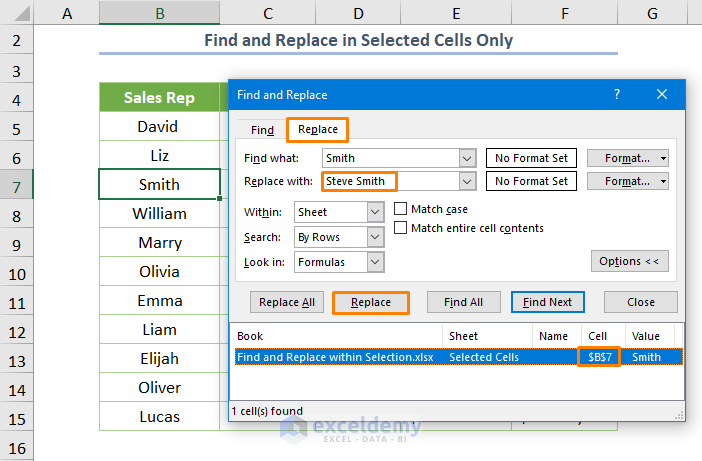The height and width of the screenshot is (461, 702).
Task: Enable the Match case checkbox
Action: [401, 210]
